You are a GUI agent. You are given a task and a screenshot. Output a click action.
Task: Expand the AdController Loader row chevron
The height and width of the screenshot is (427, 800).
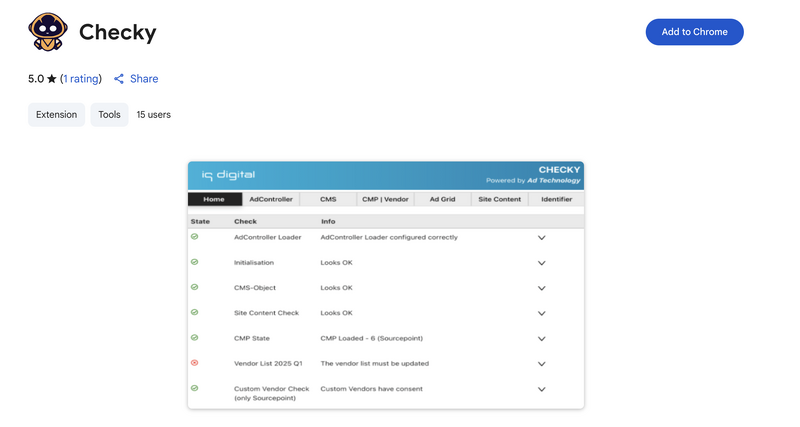[542, 238]
